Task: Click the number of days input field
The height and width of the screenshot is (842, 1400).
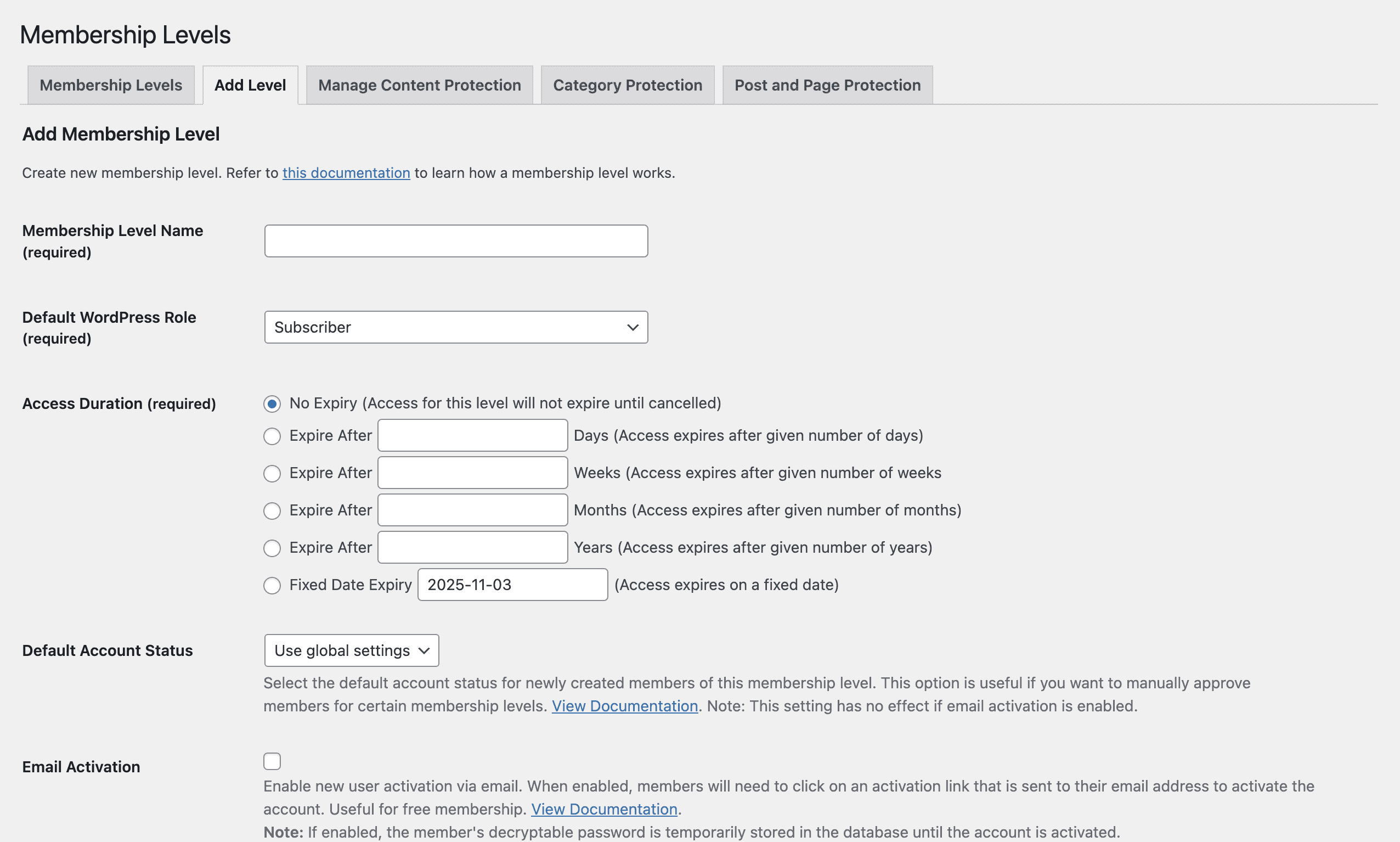Action: [472, 435]
